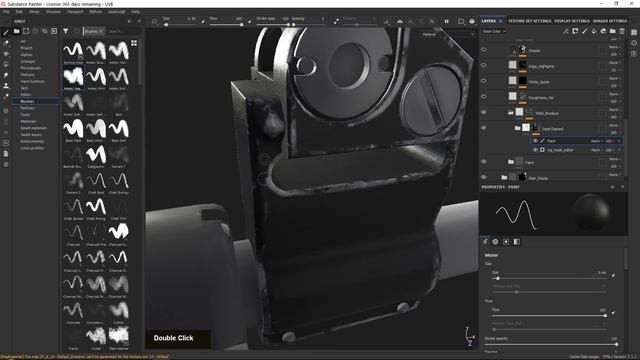Open mg_mask_editor blend mode dropdown
This screenshot has width=640, height=360.
(x=596, y=150)
